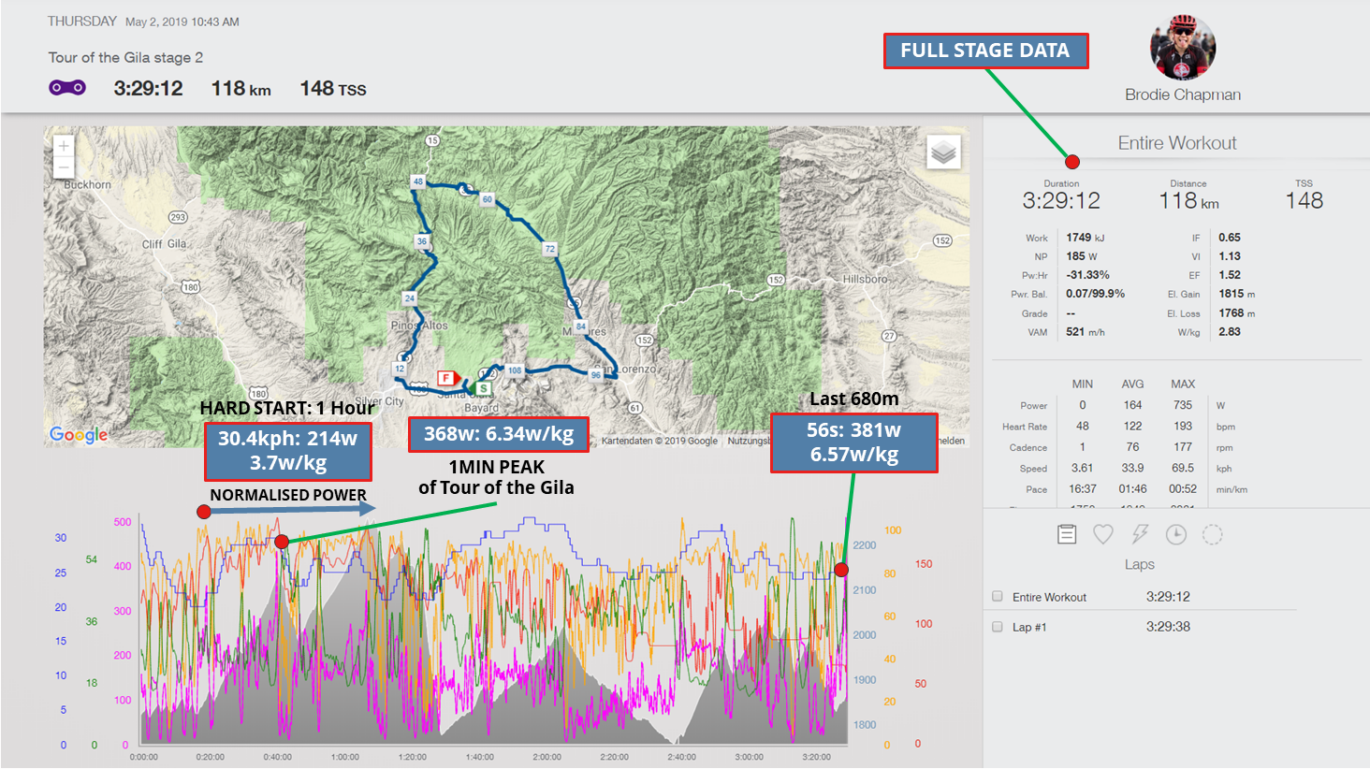Screen dimensions: 1370x769
Task: Click the red 1MIN PEAK marker on the chart
Action: click(281, 541)
